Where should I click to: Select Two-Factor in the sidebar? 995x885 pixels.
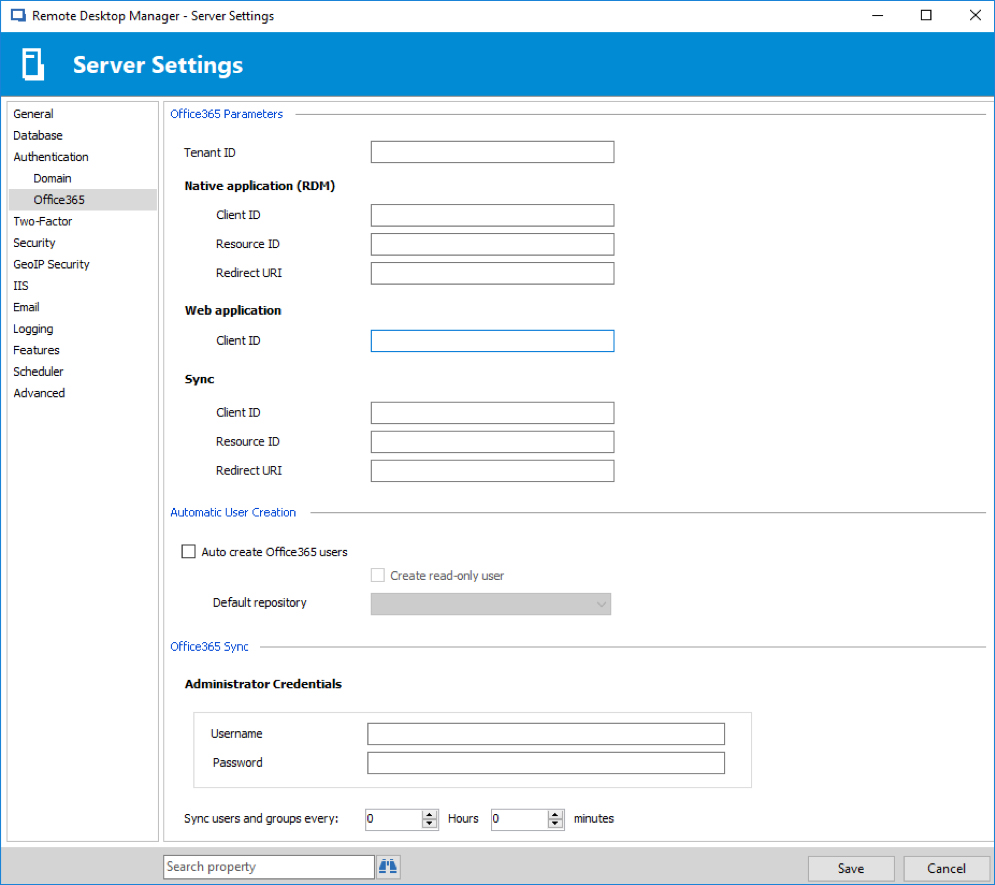tap(43, 221)
